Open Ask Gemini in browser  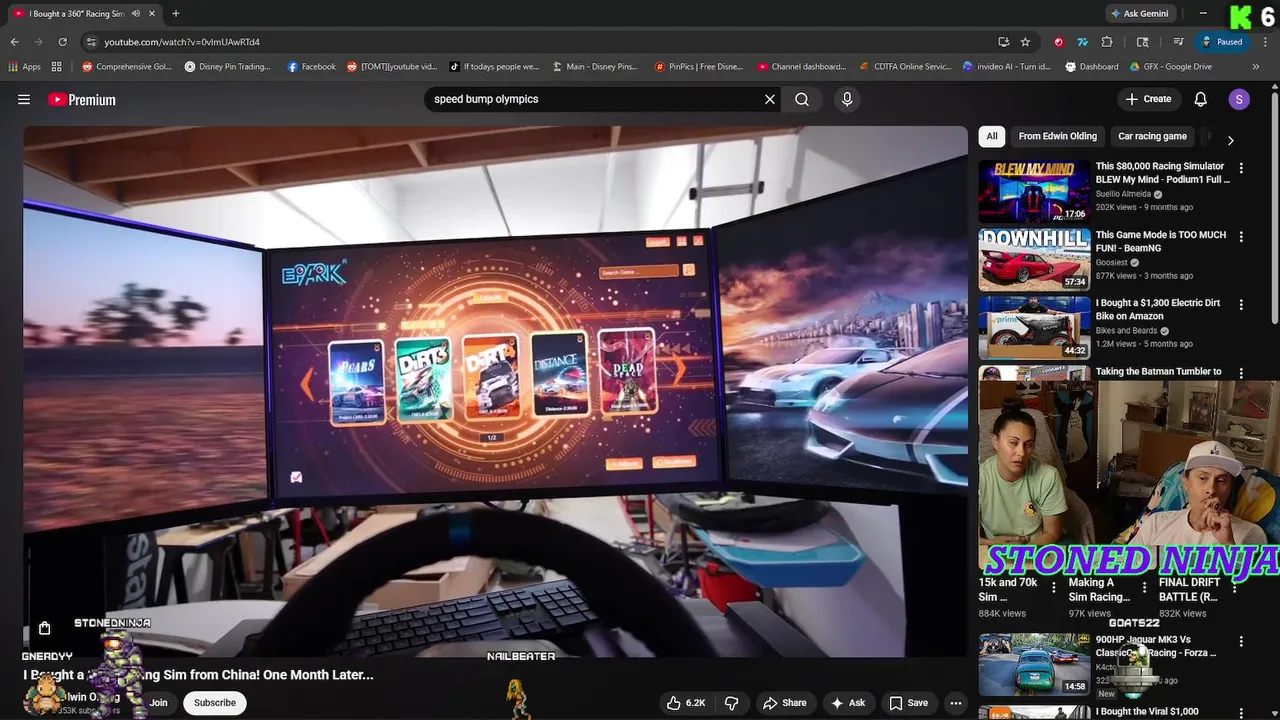click(1140, 14)
